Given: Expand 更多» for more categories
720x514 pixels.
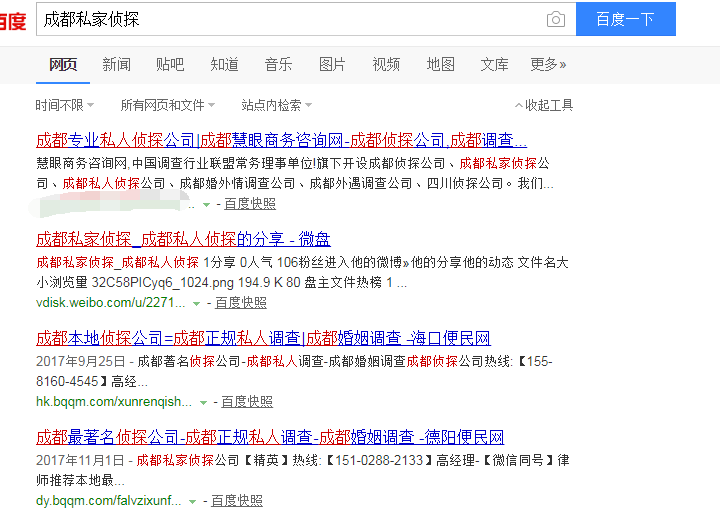Looking at the screenshot, I should pyautogui.click(x=548, y=64).
